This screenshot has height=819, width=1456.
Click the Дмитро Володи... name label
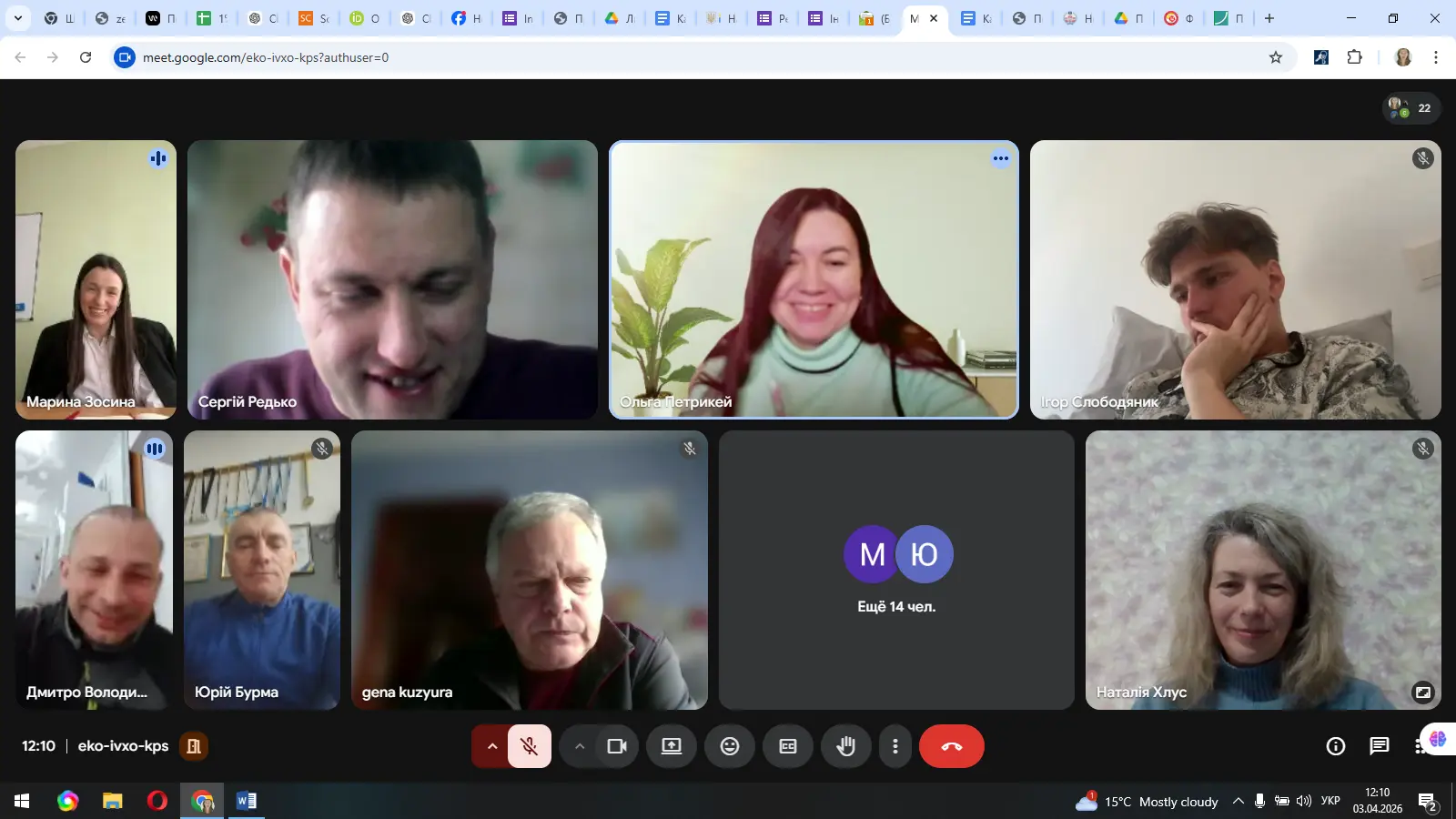click(86, 693)
